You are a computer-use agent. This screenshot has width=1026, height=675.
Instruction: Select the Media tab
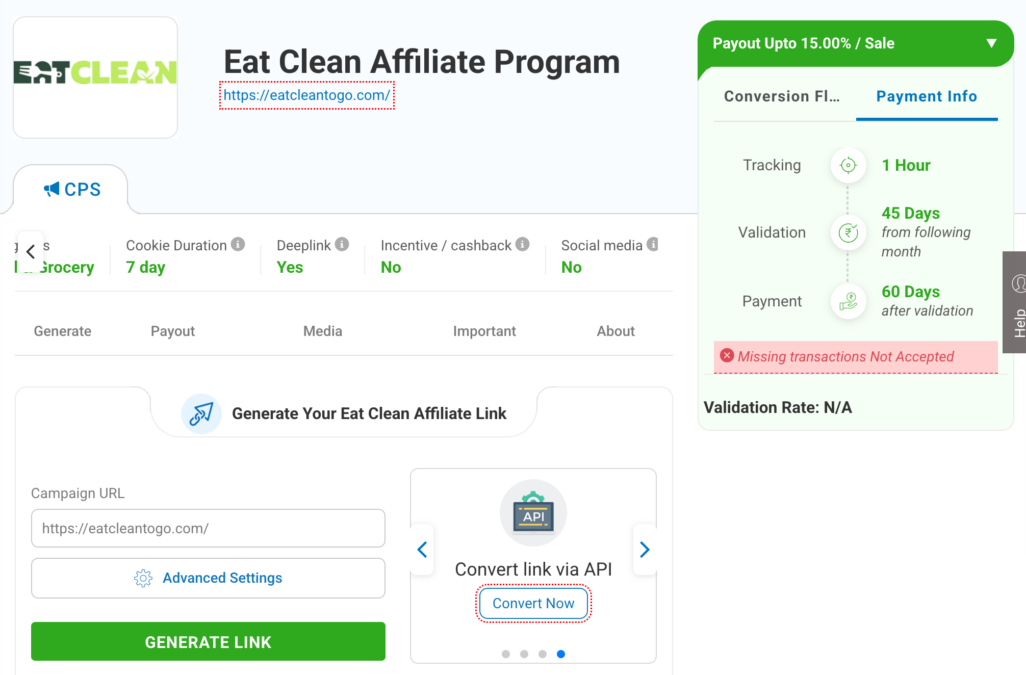coord(323,331)
